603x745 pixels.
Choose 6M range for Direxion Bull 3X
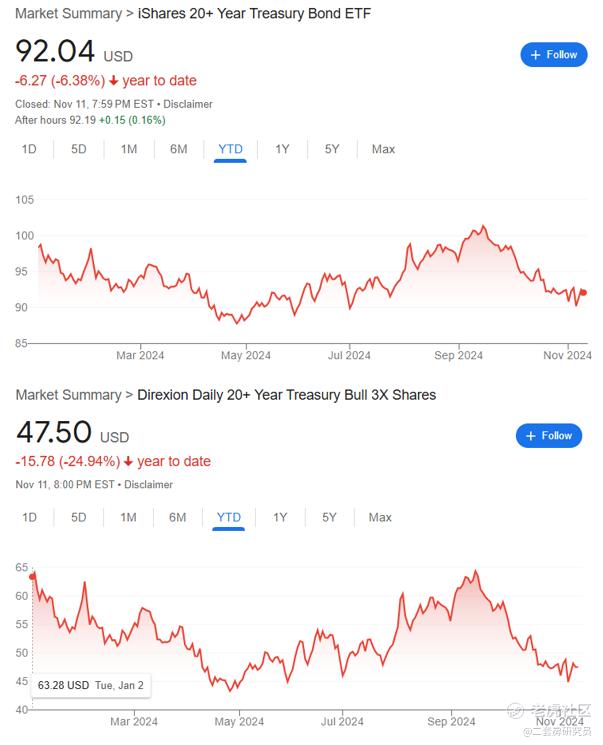point(178,517)
